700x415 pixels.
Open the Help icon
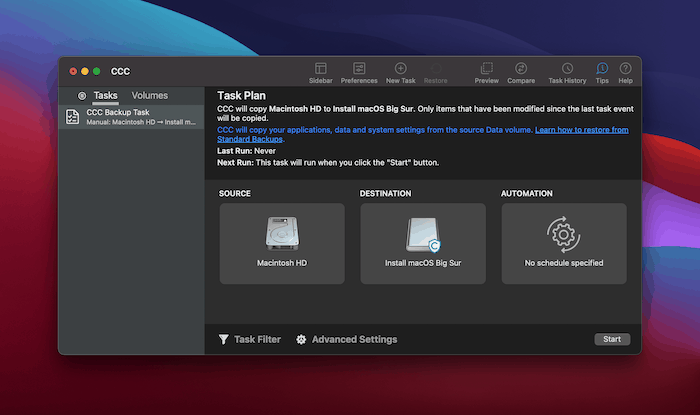[x=625, y=68]
